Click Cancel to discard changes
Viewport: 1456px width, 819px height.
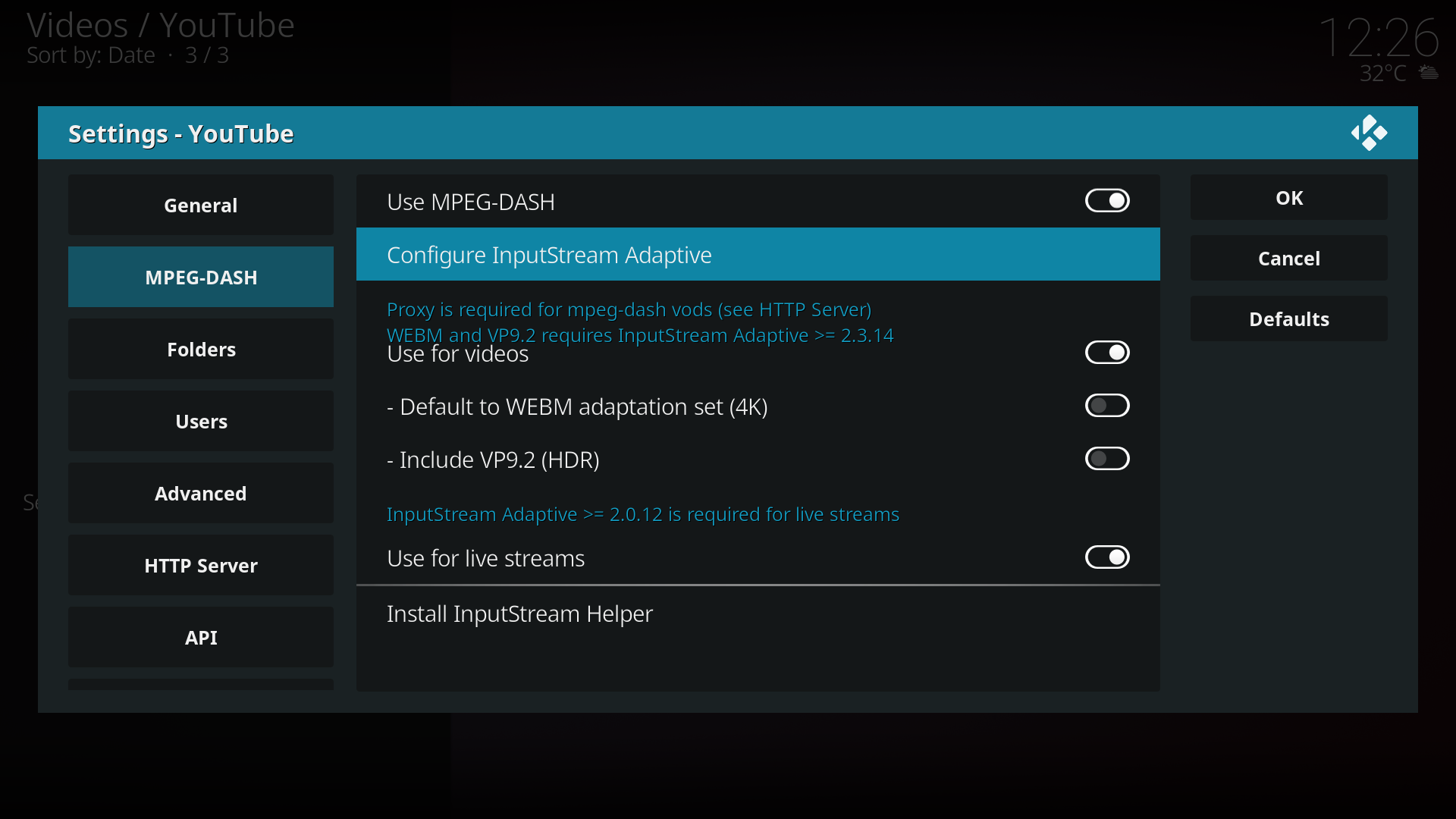pos(1289,258)
